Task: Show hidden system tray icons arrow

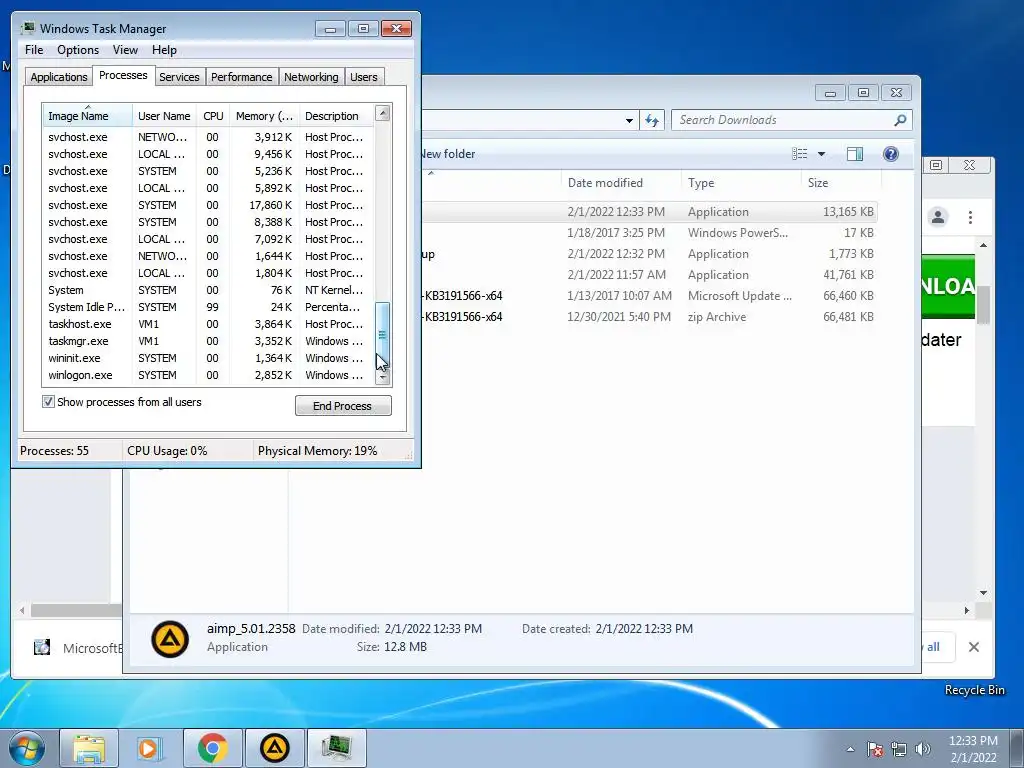Action: [850, 749]
